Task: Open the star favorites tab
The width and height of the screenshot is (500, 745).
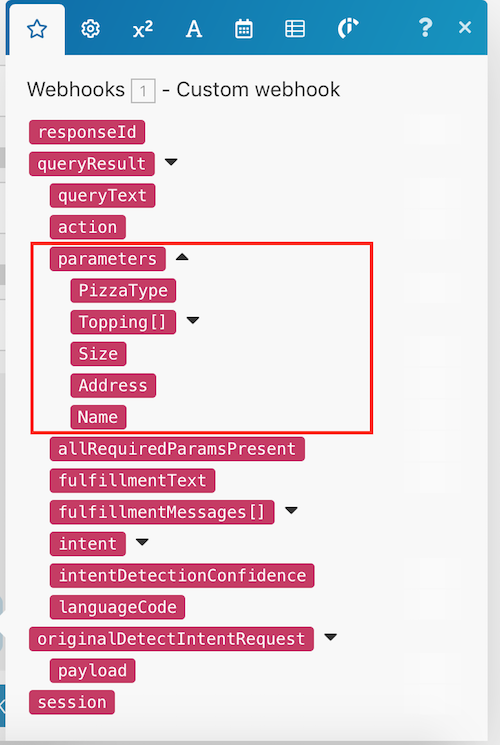Action: 37,29
